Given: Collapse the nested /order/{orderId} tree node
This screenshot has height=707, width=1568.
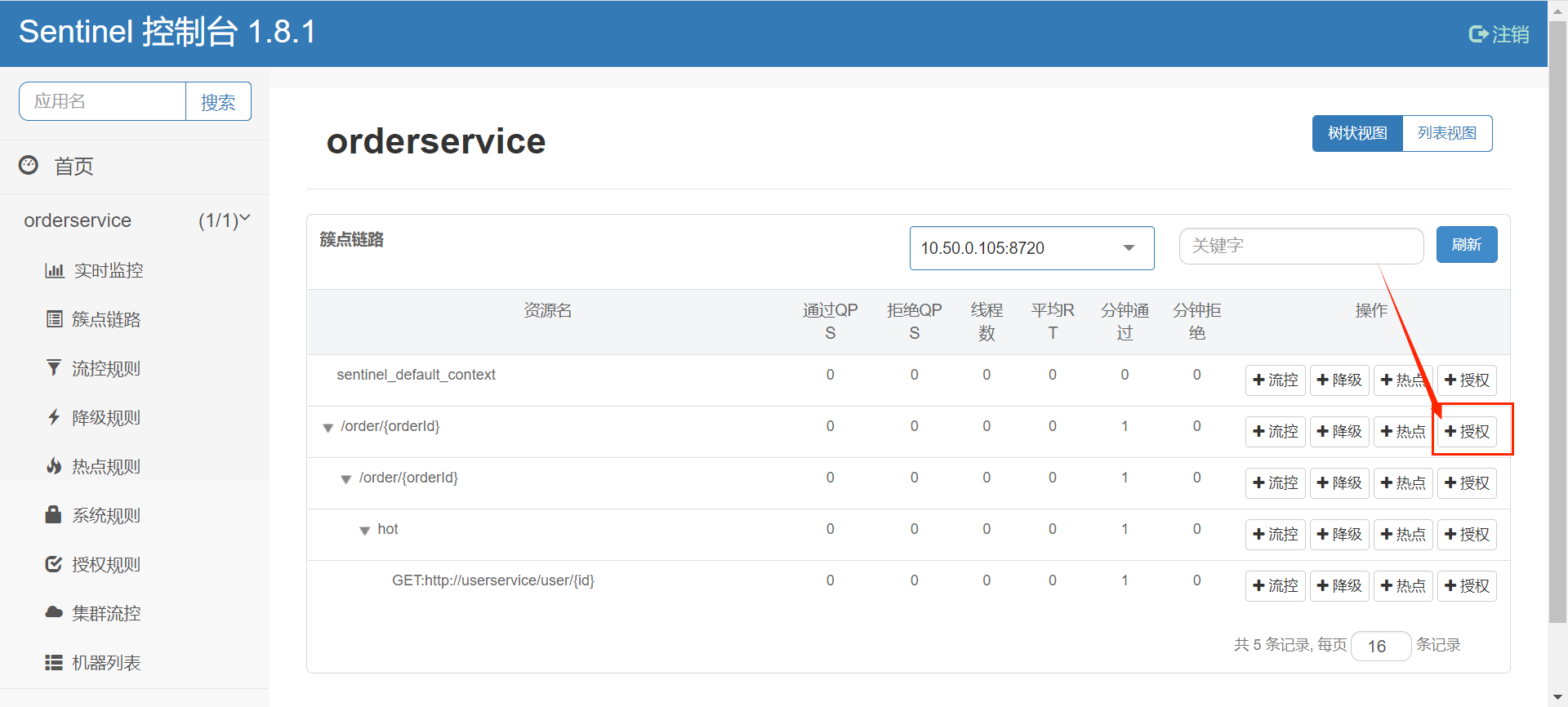Looking at the screenshot, I should [345, 479].
